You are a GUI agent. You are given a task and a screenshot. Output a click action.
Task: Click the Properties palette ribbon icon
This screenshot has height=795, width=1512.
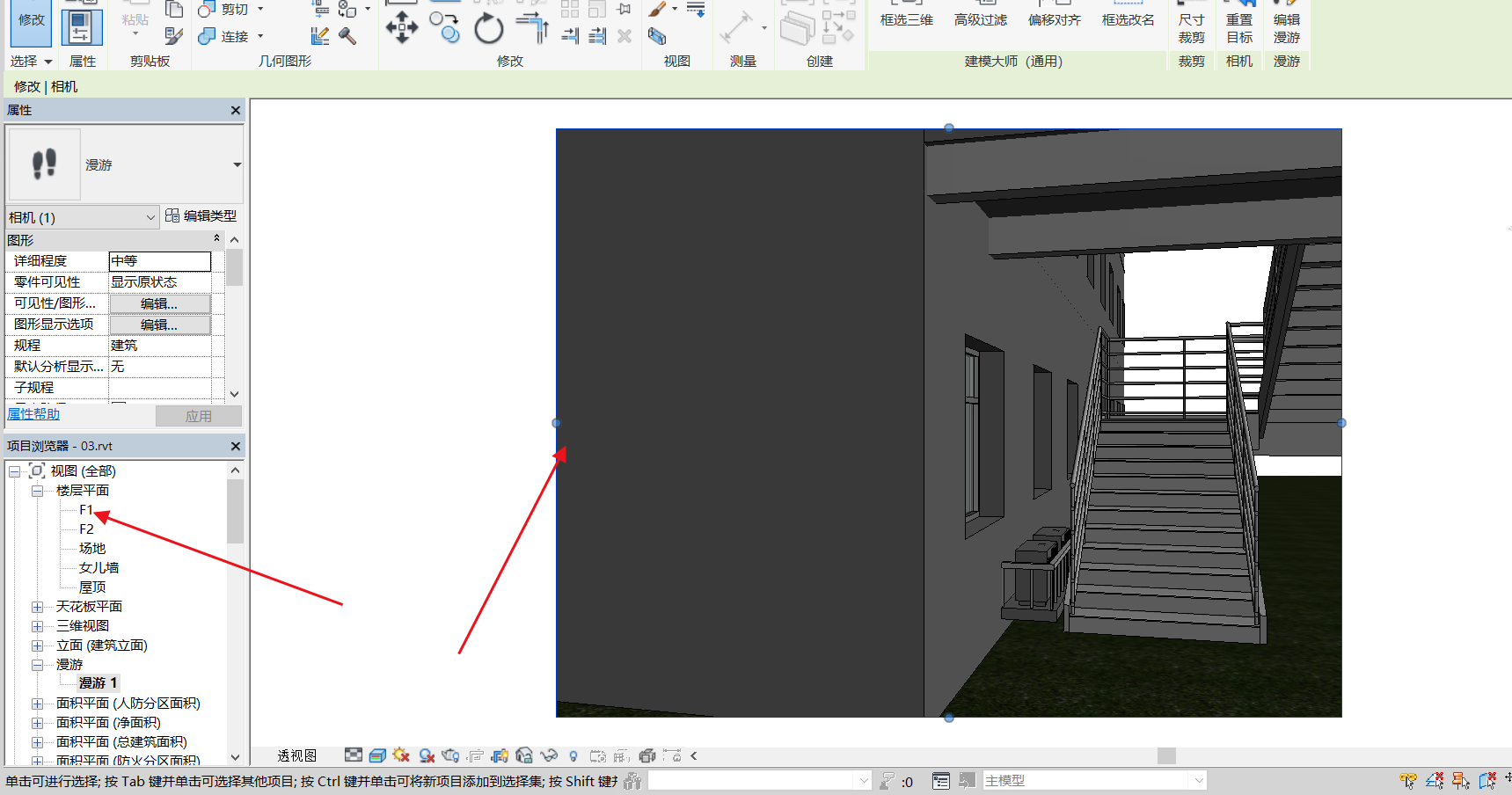tap(81, 27)
